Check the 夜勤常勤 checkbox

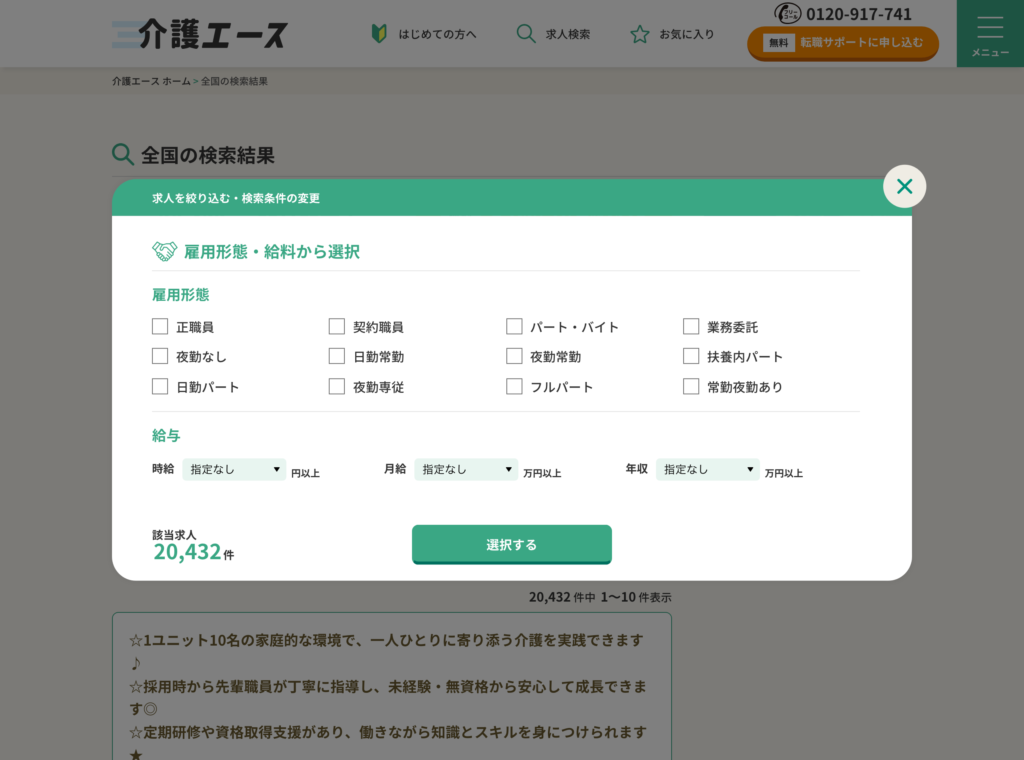[x=514, y=356]
